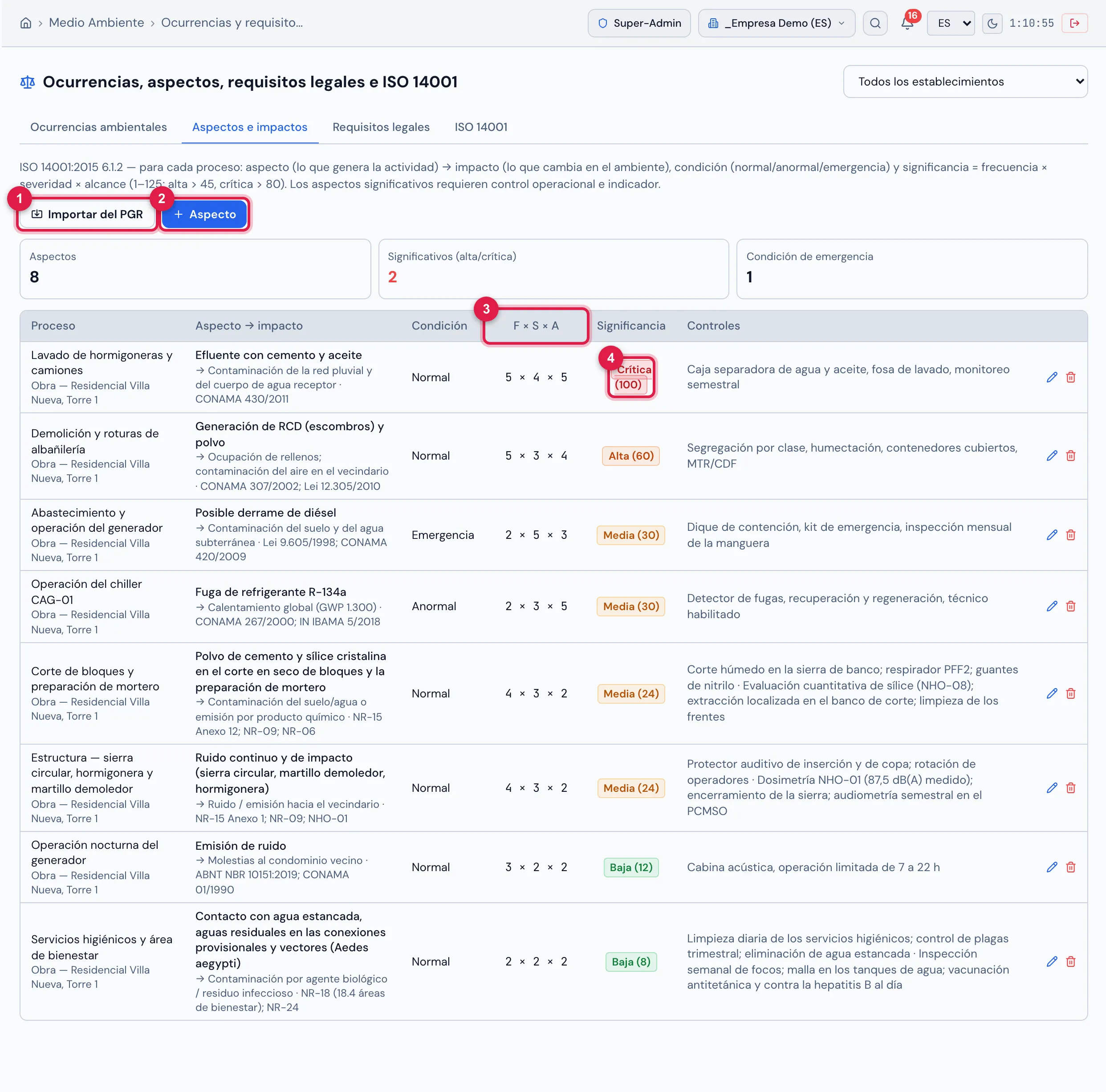Delete the Emisión de ruido row

pyautogui.click(x=1070, y=867)
